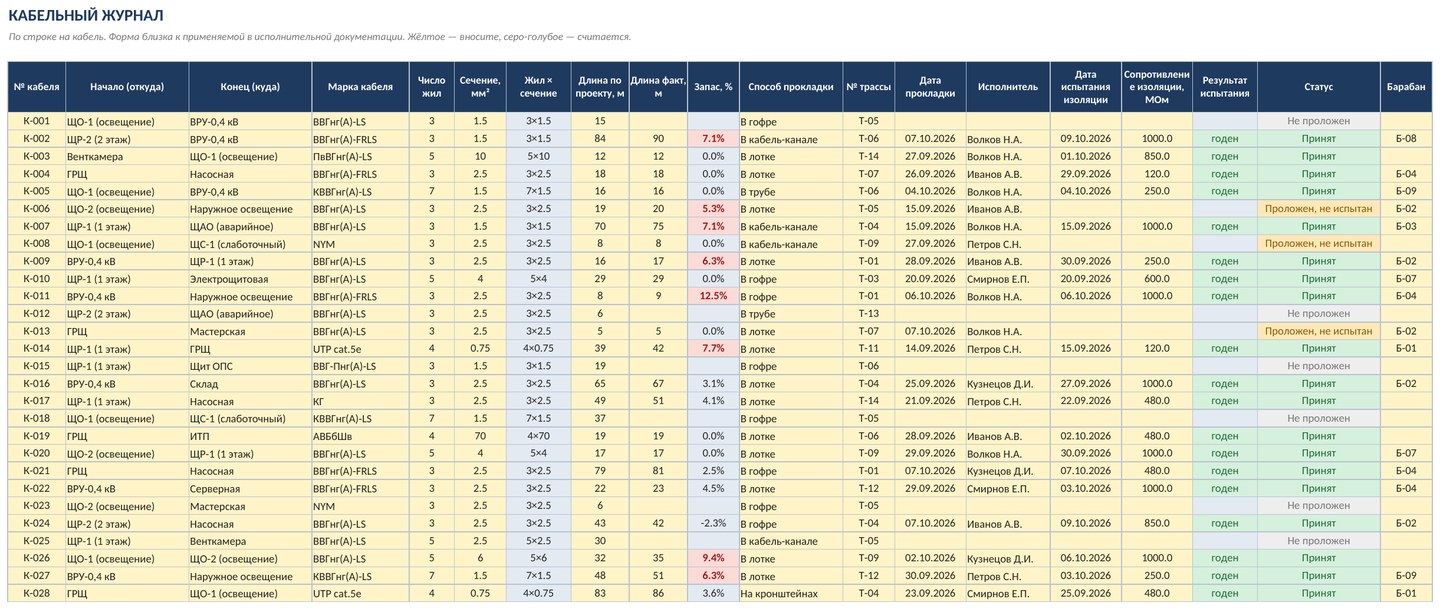Viewport: 1440px width, 609px height.
Task: Click 'На кронштейнах' laying method cell
Action: [x=791, y=594]
